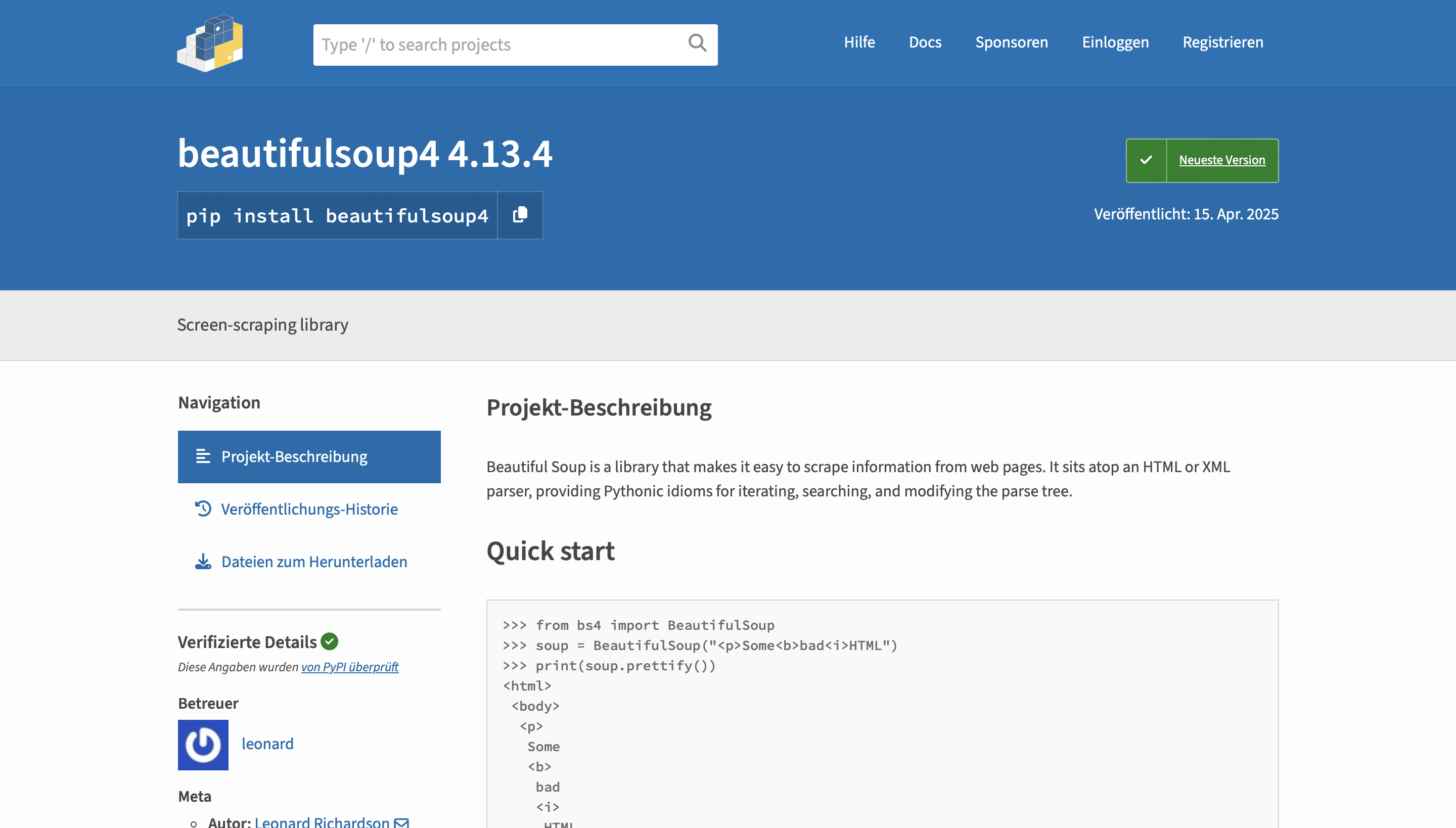Click the Quick start heading
Viewport: 1456px width, 828px height.
click(551, 550)
